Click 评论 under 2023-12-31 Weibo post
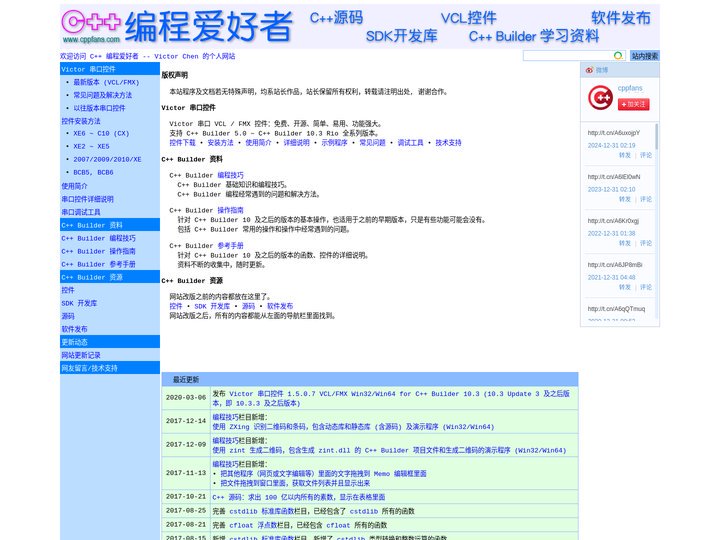720x540 pixels. tap(646, 199)
